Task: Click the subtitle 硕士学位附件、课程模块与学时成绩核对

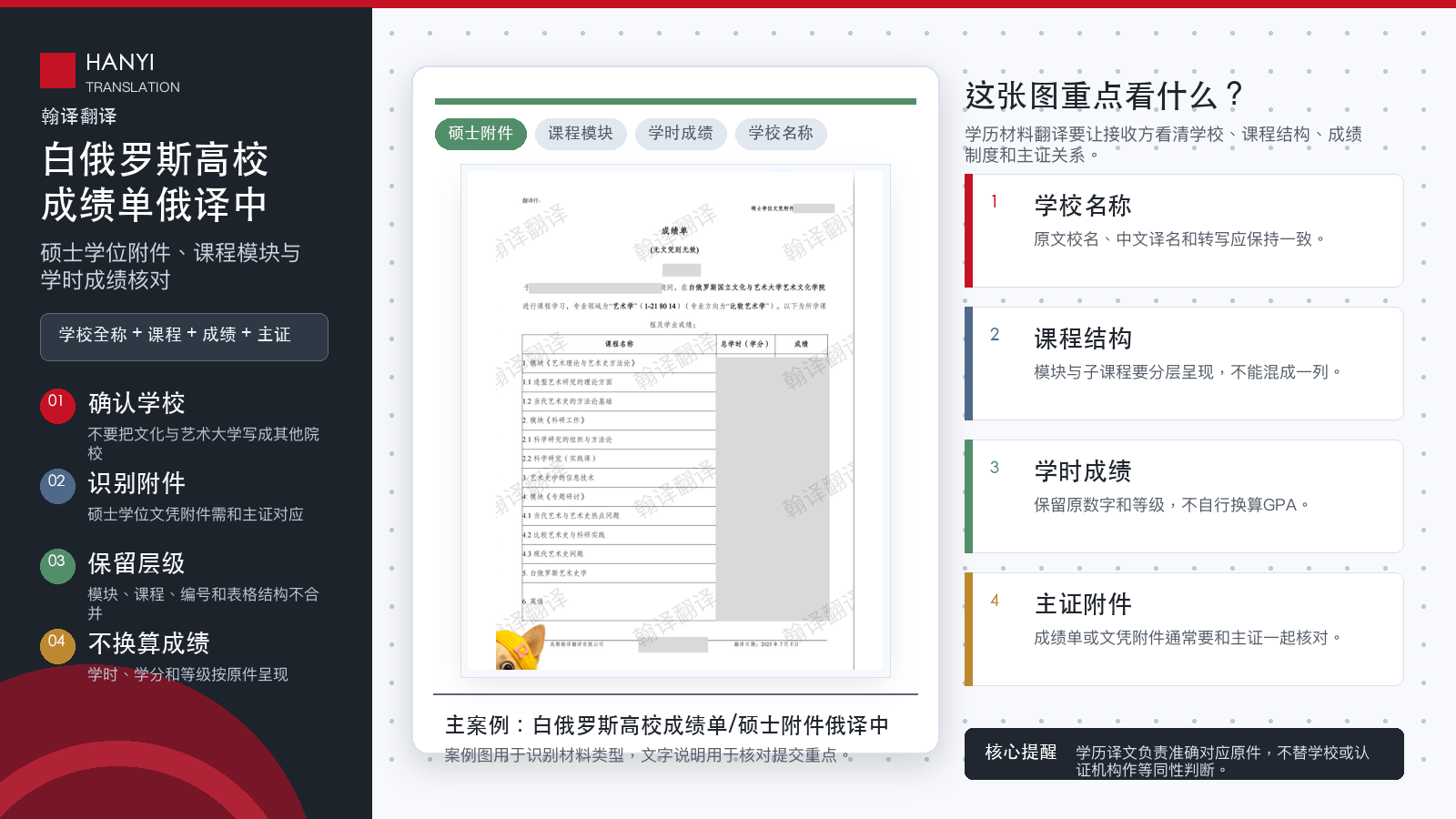Action: click(170, 266)
